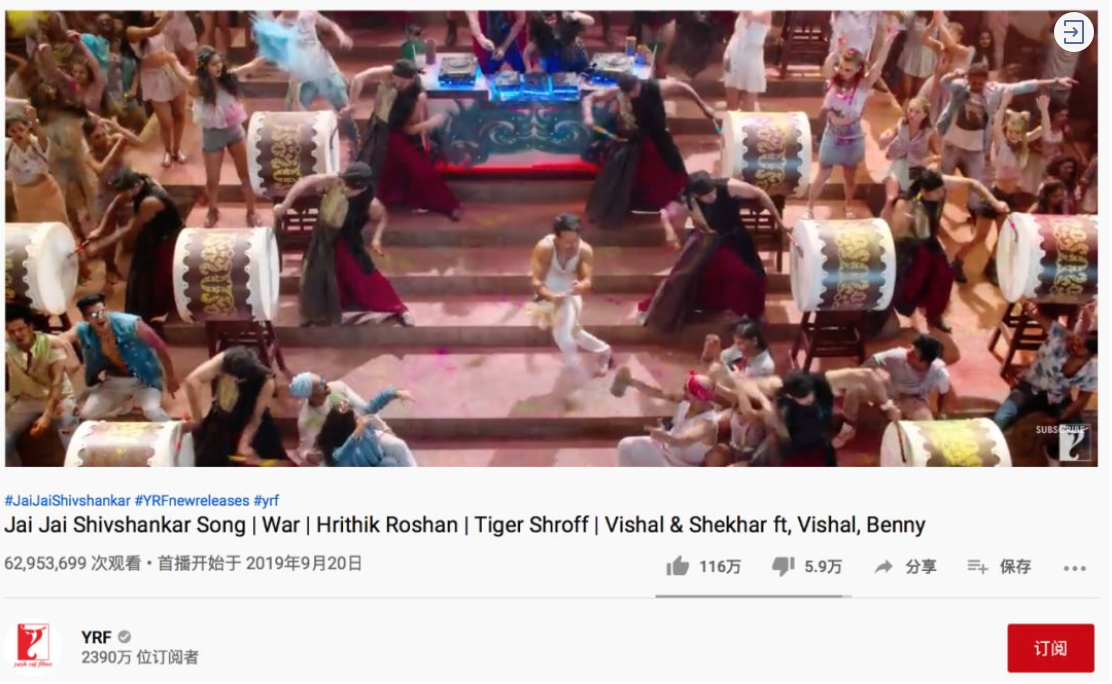Click the 5.9万 dislike count
Viewport: 1112px width, 684px height.
(823, 567)
